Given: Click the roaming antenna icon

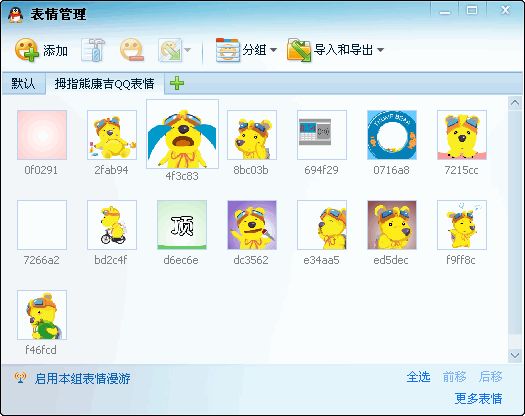Looking at the screenshot, I should pos(20,378).
